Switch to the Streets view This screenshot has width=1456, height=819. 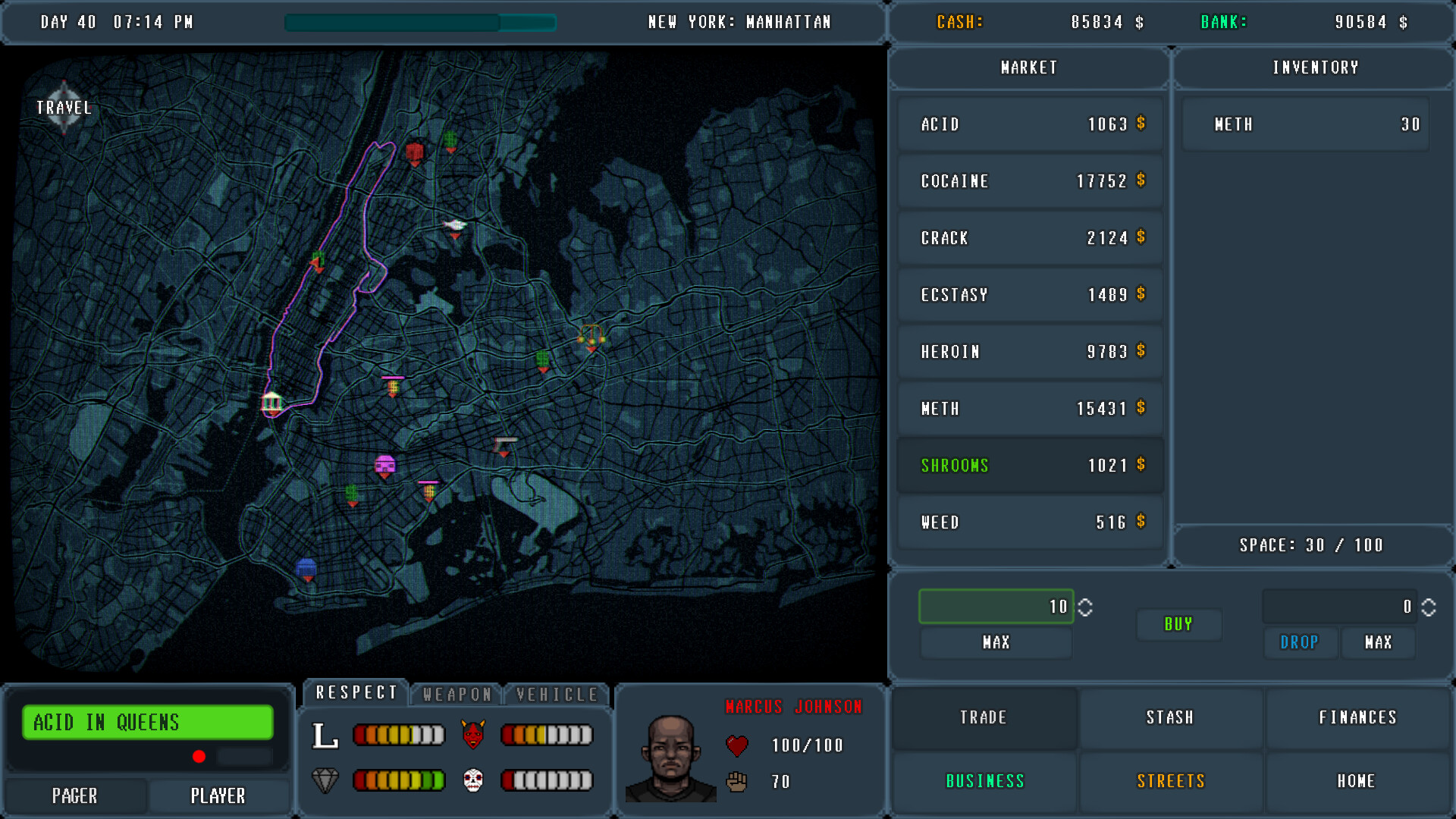point(1171,780)
